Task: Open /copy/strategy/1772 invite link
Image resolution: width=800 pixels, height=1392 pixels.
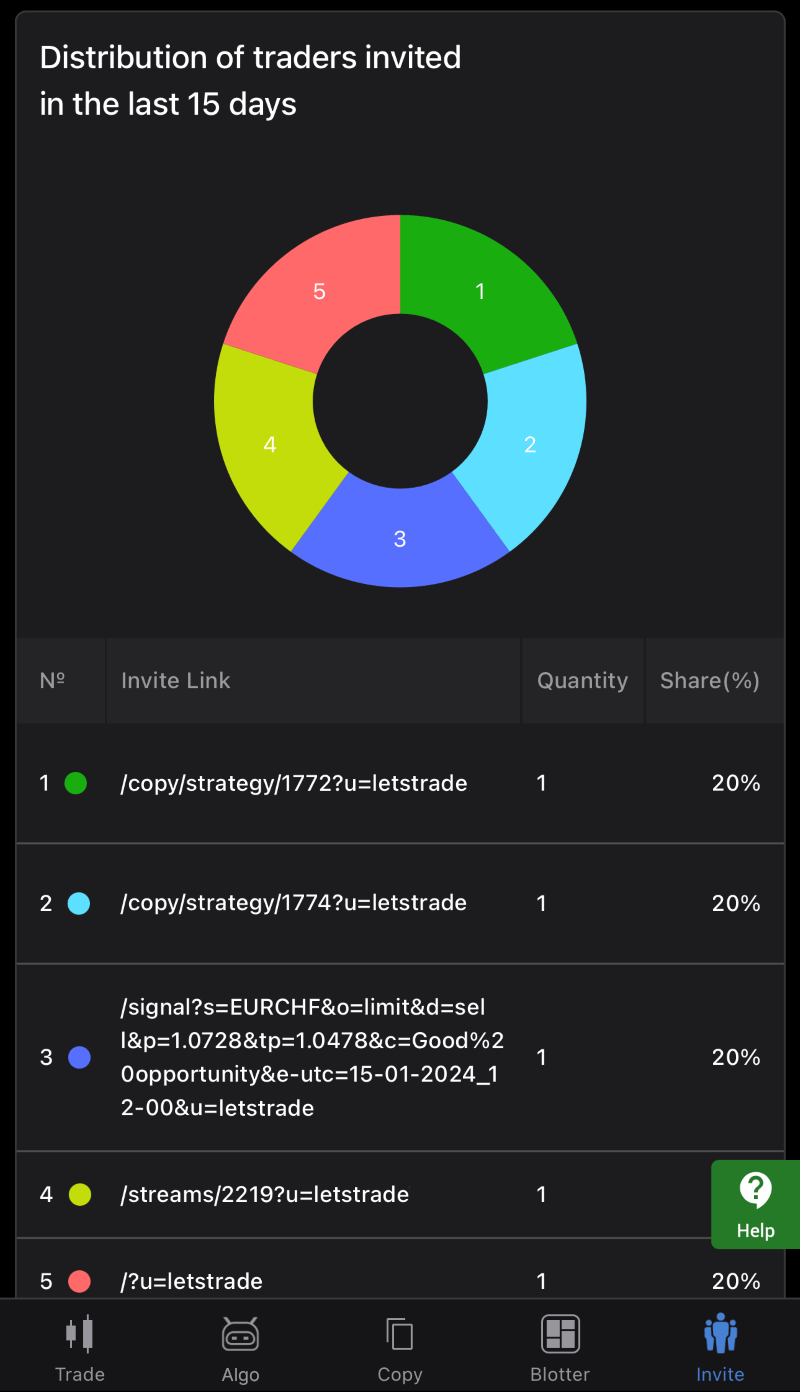Action: [x=294, y=784]
